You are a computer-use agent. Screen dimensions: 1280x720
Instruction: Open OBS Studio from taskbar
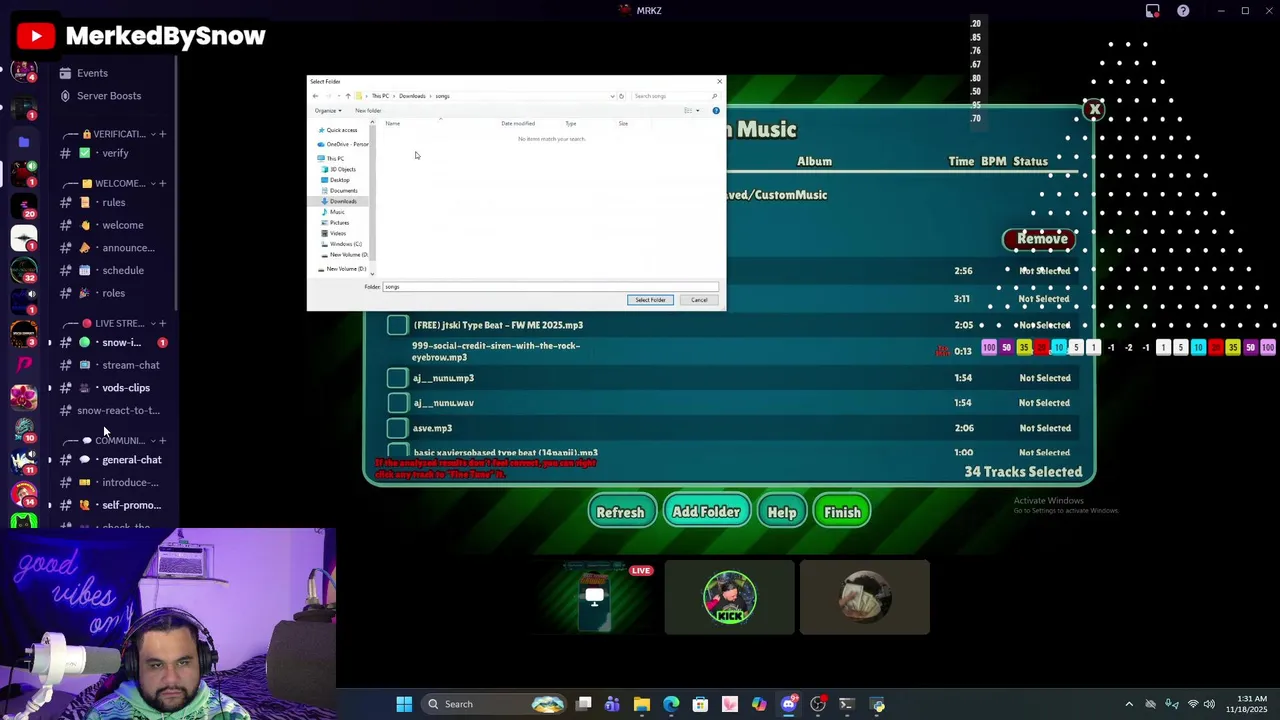coord(818,704)
